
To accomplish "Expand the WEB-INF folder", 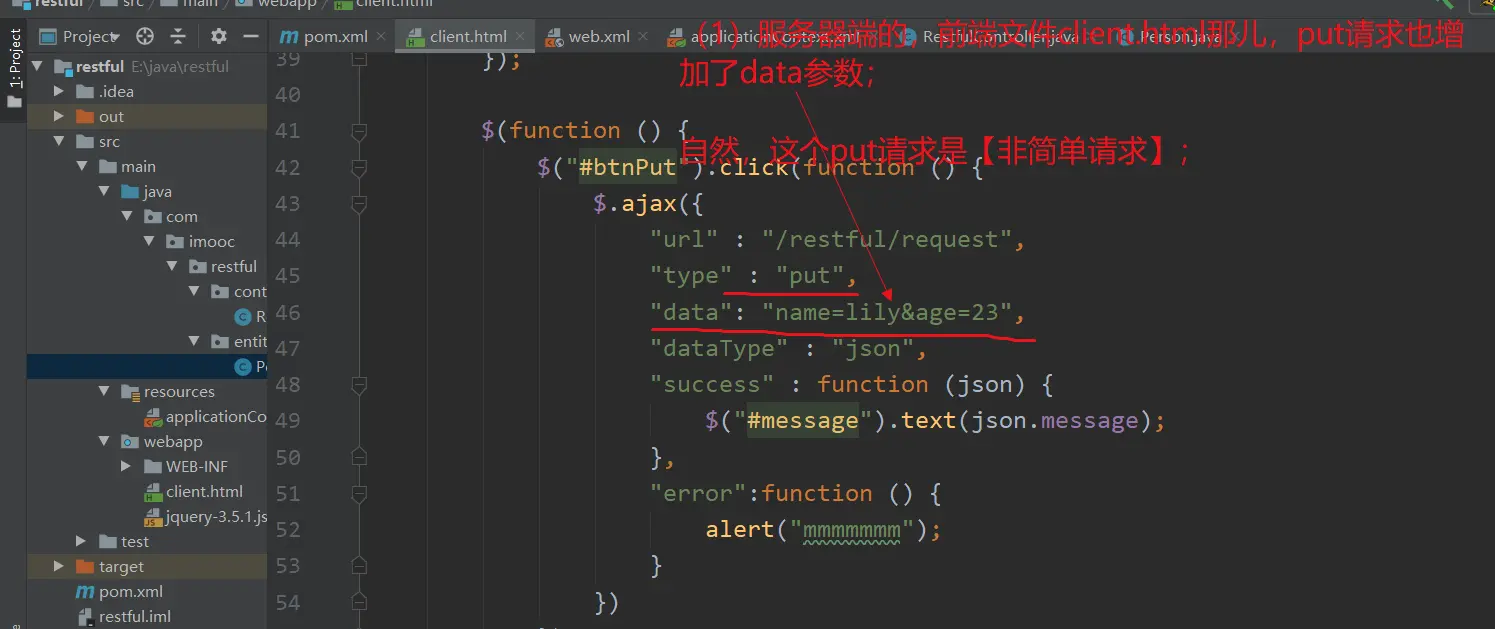I will coord(126,466).
